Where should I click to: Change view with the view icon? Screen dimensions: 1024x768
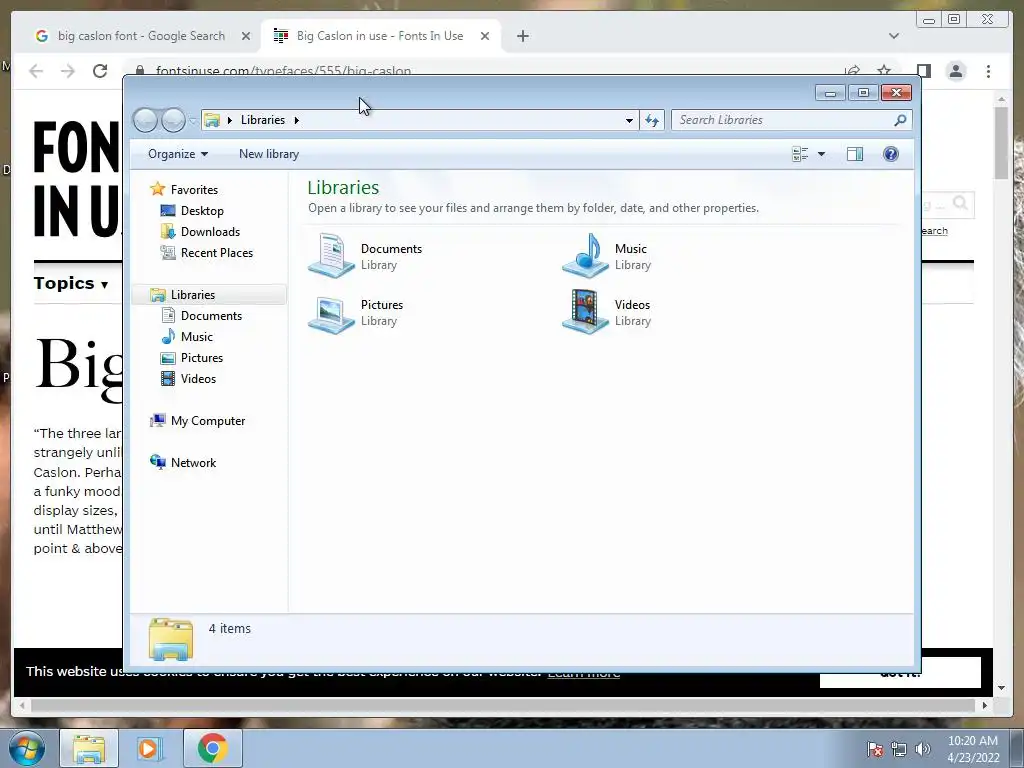800,154
